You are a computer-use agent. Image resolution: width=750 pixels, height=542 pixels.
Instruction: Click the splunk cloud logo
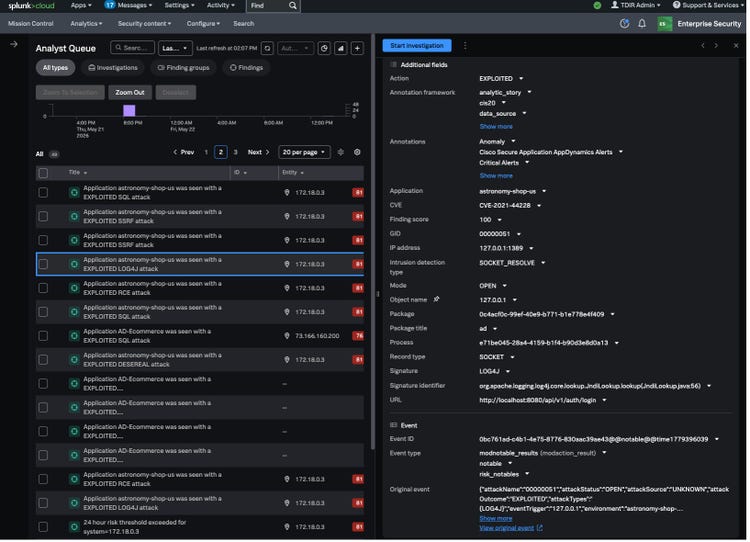pos(31,6)
